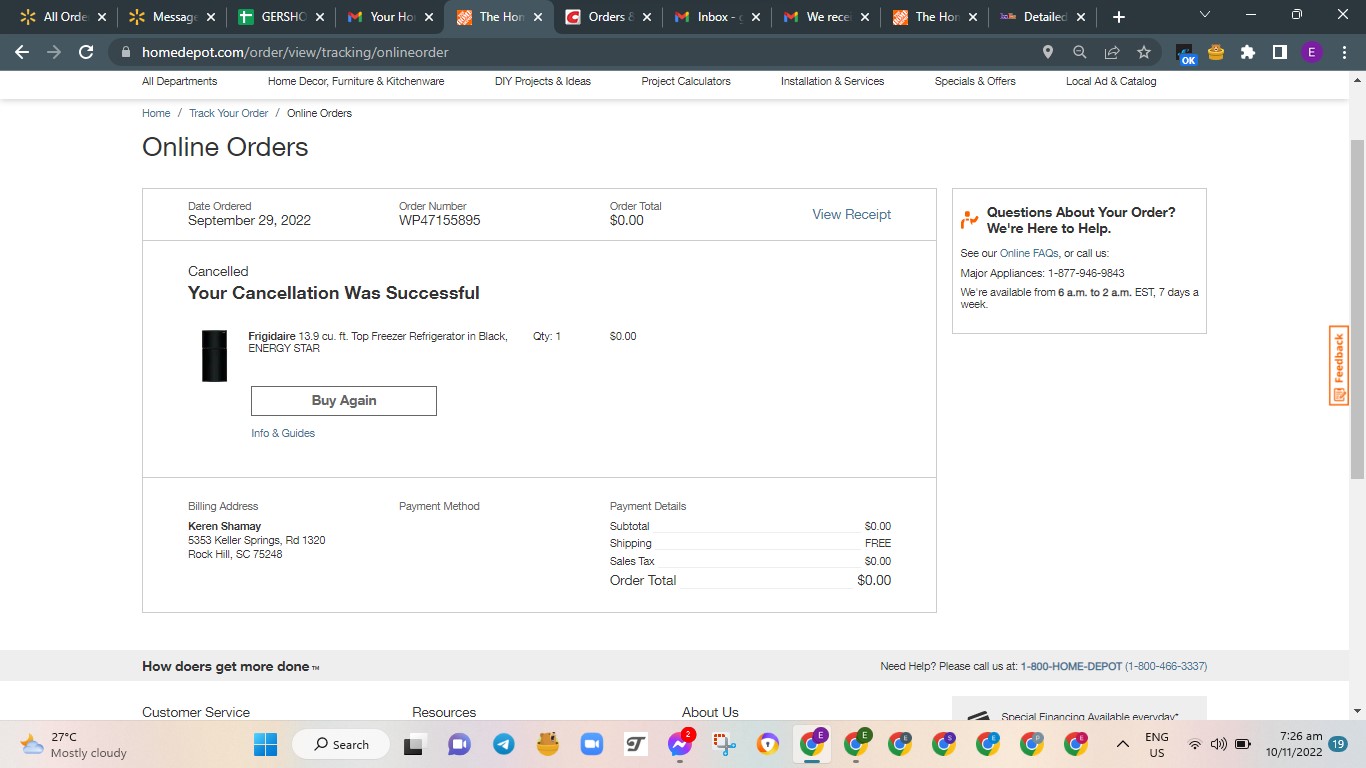1366x768 pixels.
Task: Go to Track Your Order breadcrumb
Action: click(229, 113)
